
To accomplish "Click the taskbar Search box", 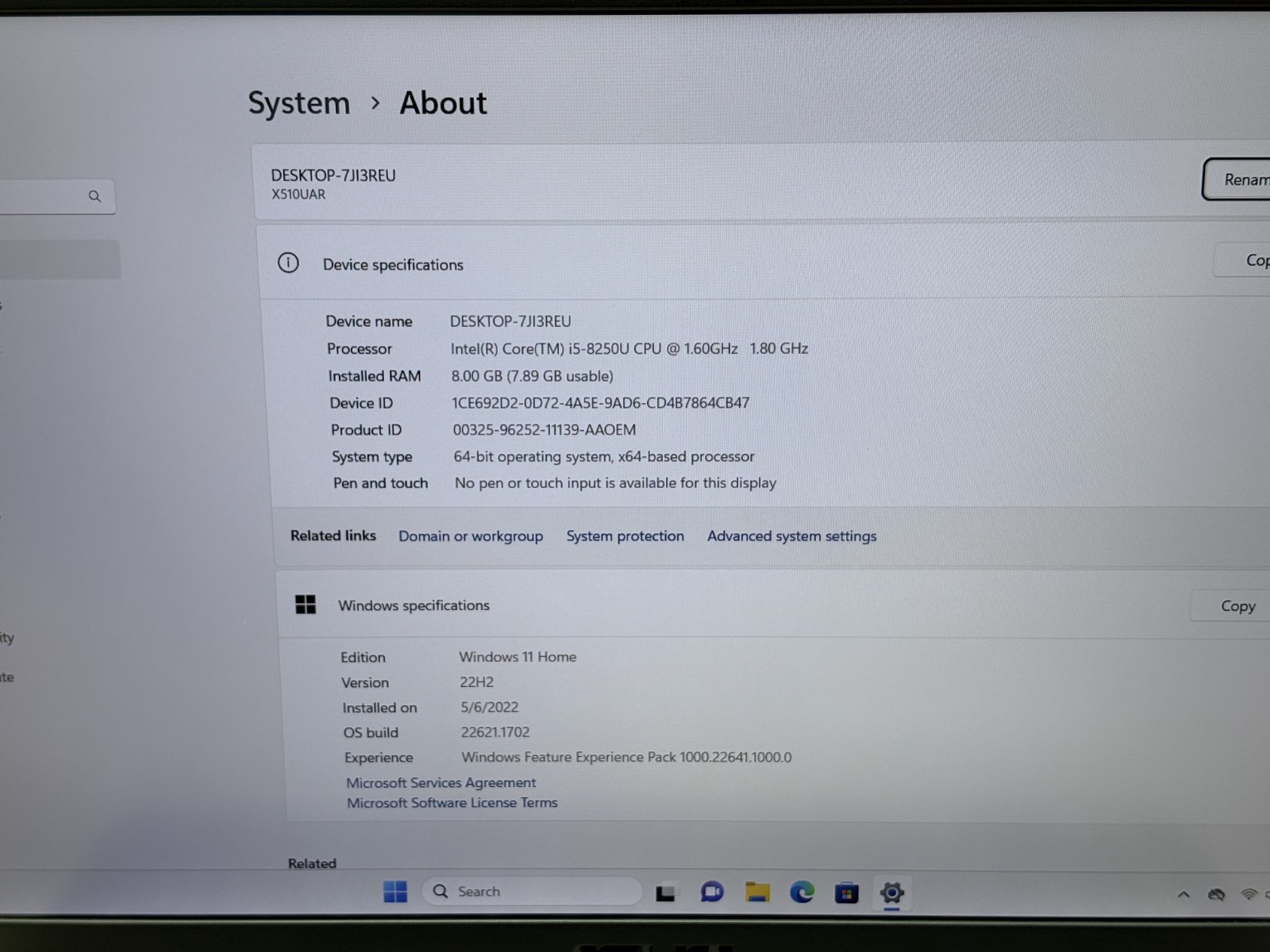I will click(x=532, y=891).
